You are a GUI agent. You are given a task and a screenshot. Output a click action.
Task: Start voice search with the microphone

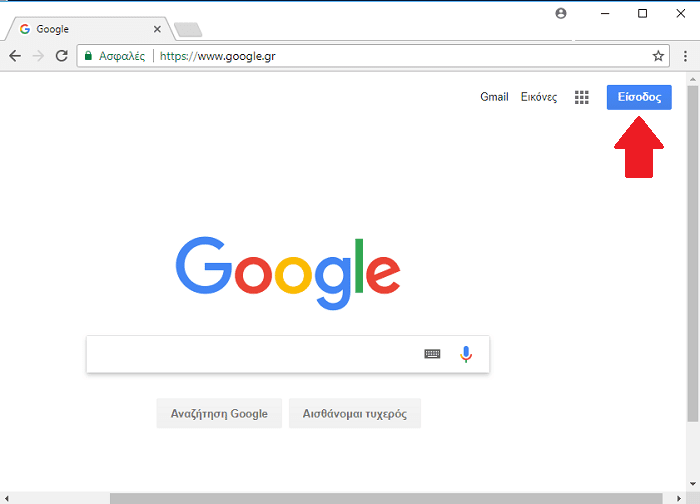(466, 354)
